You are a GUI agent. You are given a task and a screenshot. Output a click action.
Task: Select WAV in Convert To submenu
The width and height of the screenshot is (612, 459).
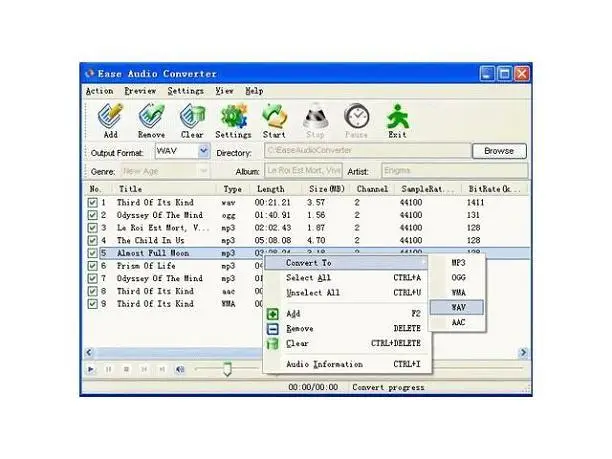pyautogui.click(x=457, y=307)
